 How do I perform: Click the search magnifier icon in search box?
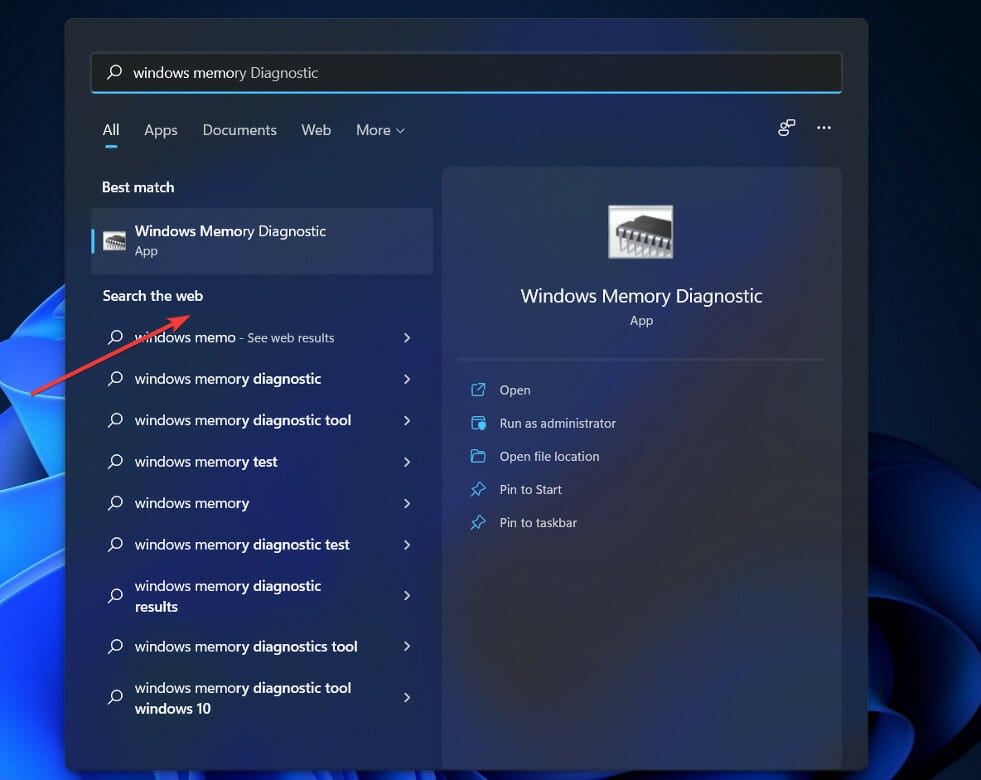(113, 72)
